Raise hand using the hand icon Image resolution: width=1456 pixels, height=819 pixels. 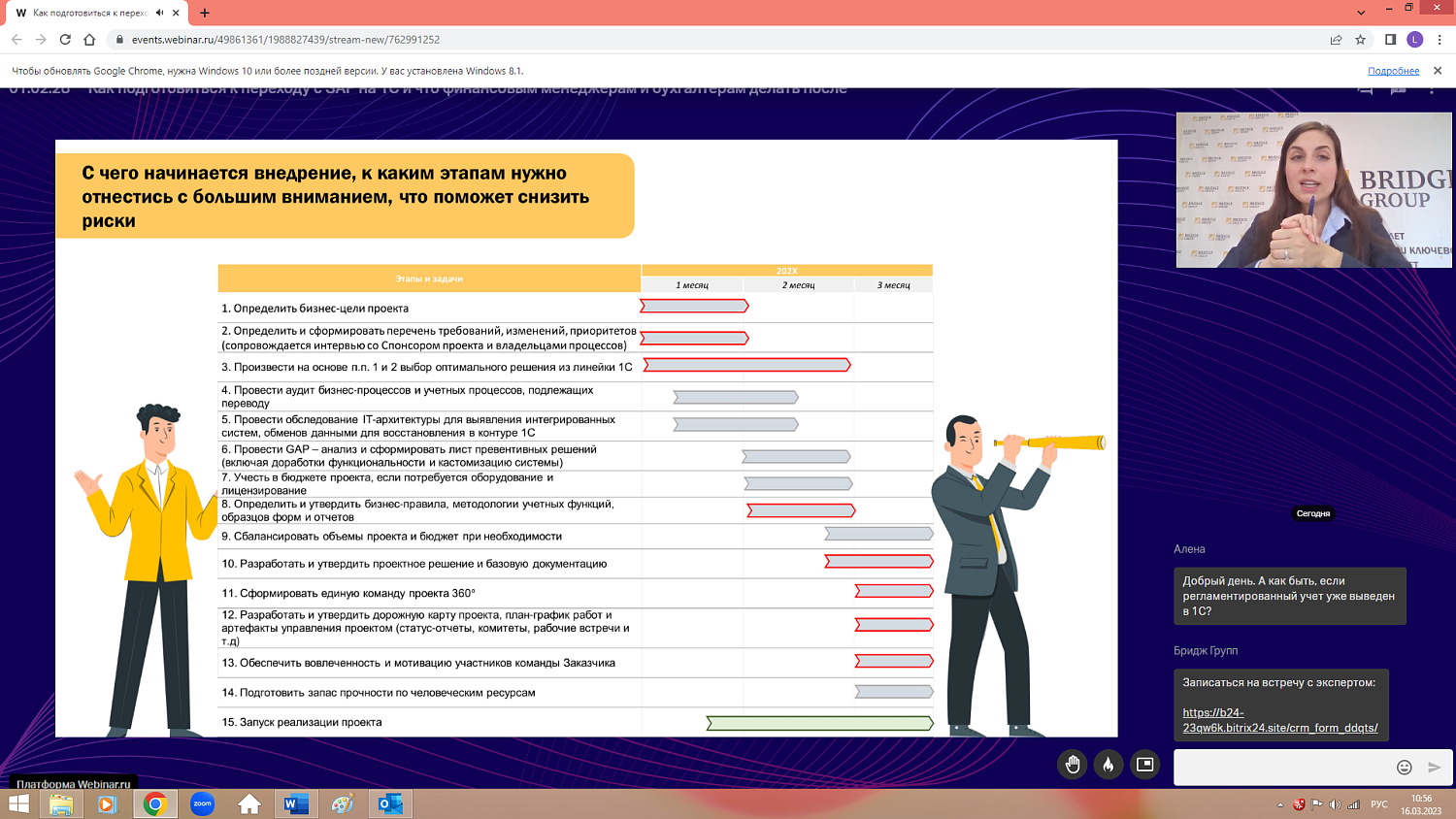pyautogui.click(x=1072, y=765)
